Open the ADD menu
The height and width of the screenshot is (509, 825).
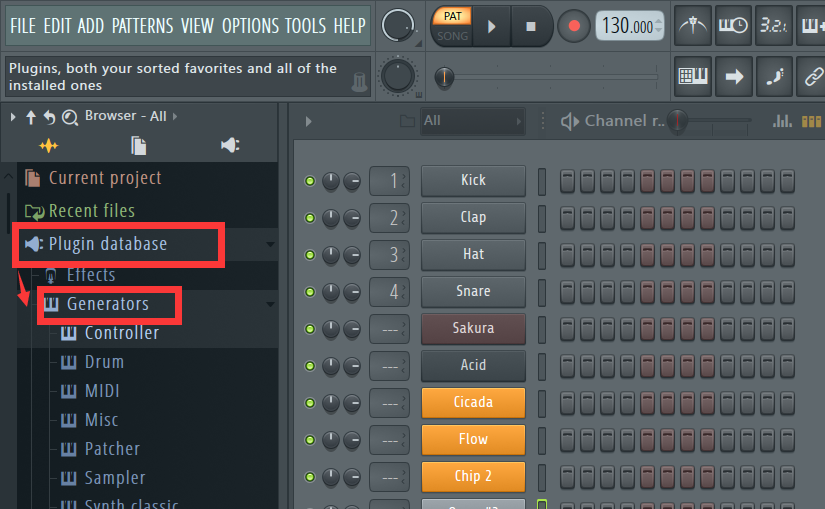tap(90, 25)
